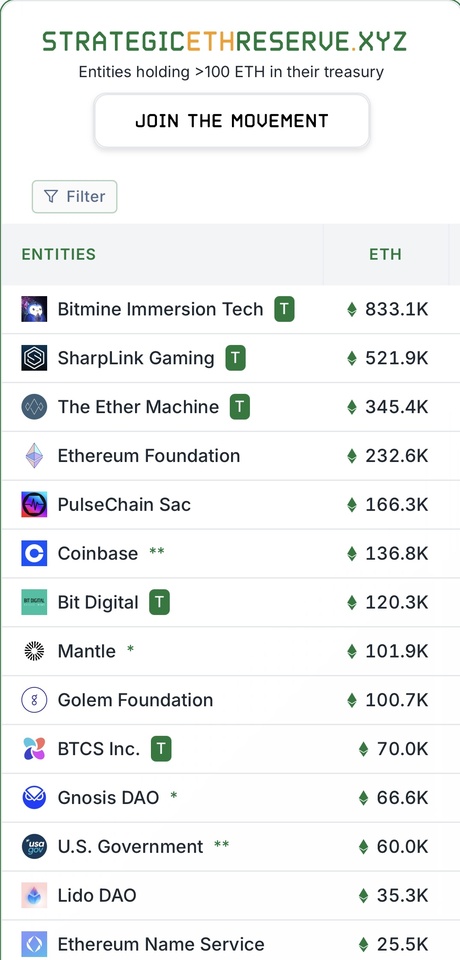This screenshot has width=460, height=960.
Task: Open the Filter options
Action: (x=75, y=197)
